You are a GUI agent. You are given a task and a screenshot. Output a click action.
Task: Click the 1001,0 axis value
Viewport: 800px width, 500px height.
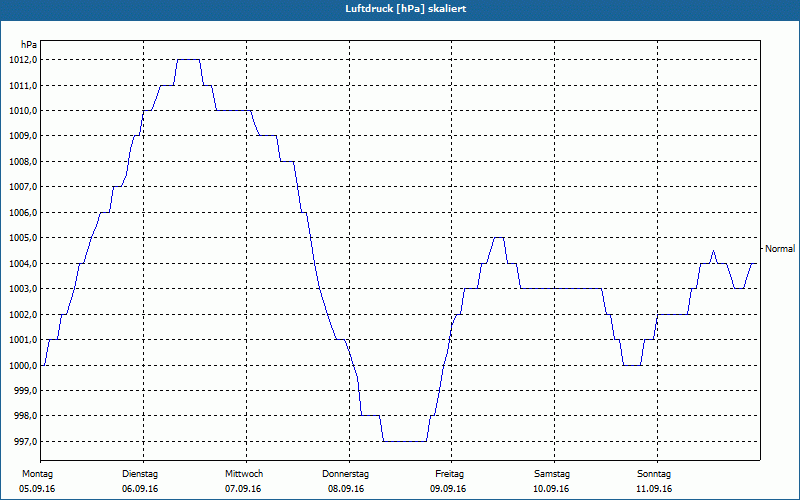click(x=23, y=340)
